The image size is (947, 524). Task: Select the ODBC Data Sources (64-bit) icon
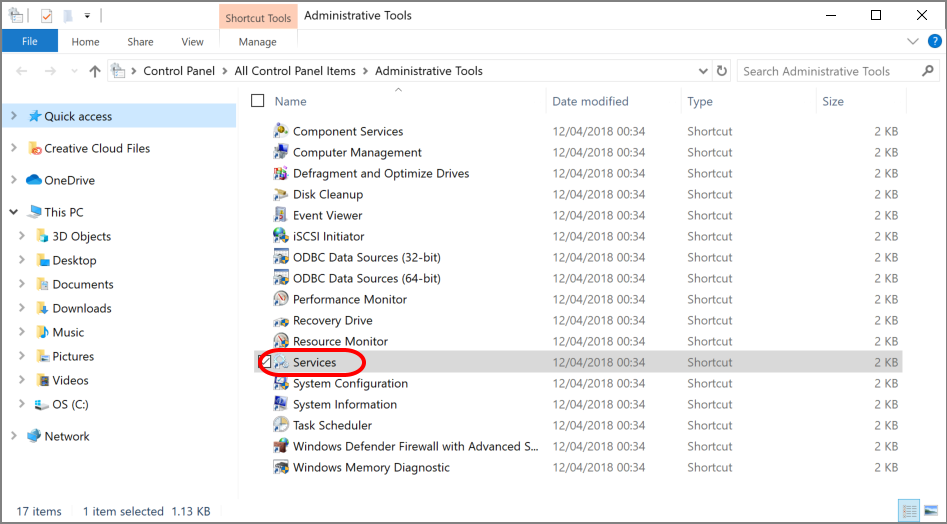[281, 278]
